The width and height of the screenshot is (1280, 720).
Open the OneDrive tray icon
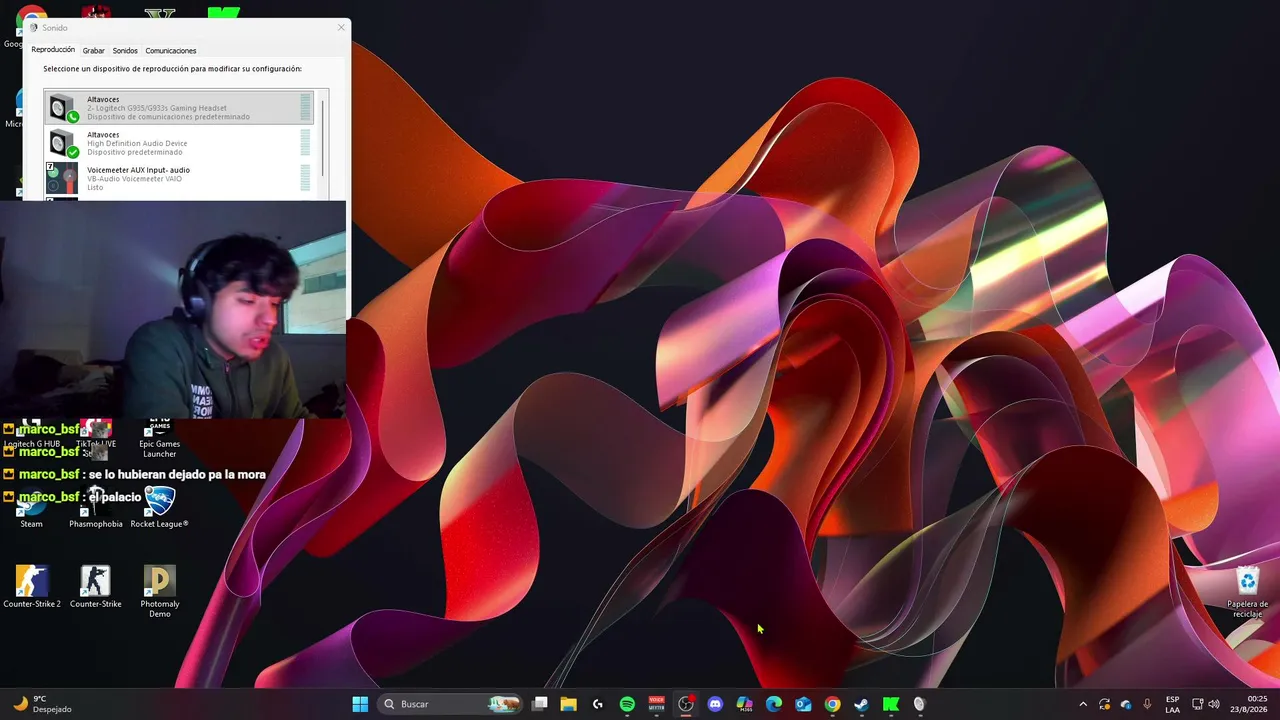click(x=1126, y=704)
